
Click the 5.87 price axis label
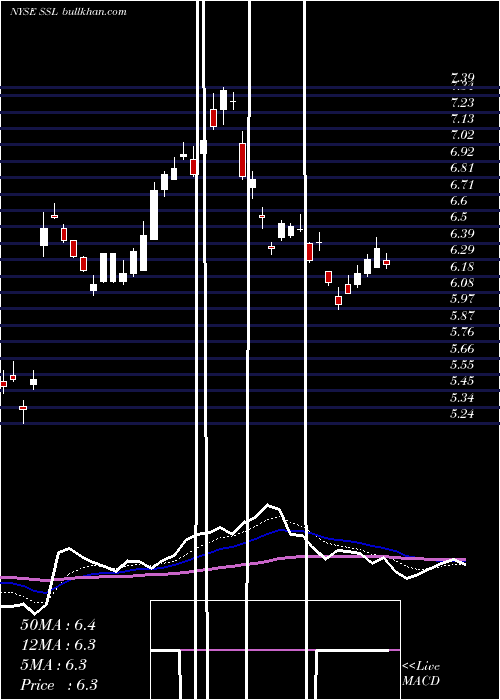[462, 316]
